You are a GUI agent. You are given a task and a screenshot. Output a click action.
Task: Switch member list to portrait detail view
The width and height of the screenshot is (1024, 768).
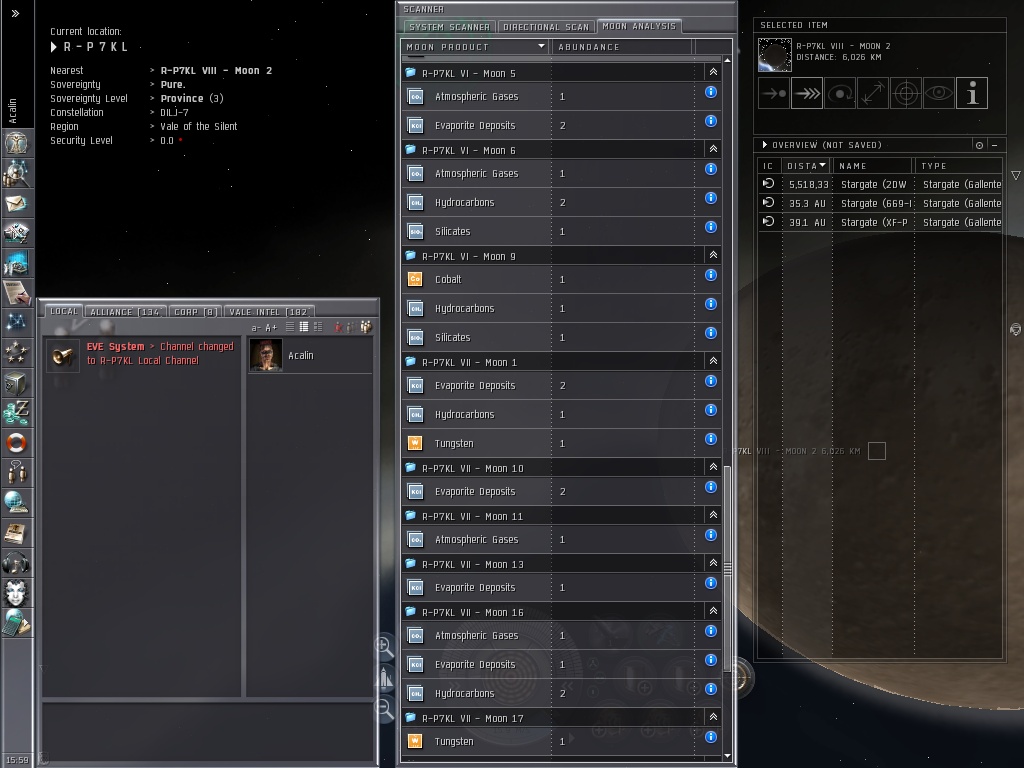pos(318,327)
